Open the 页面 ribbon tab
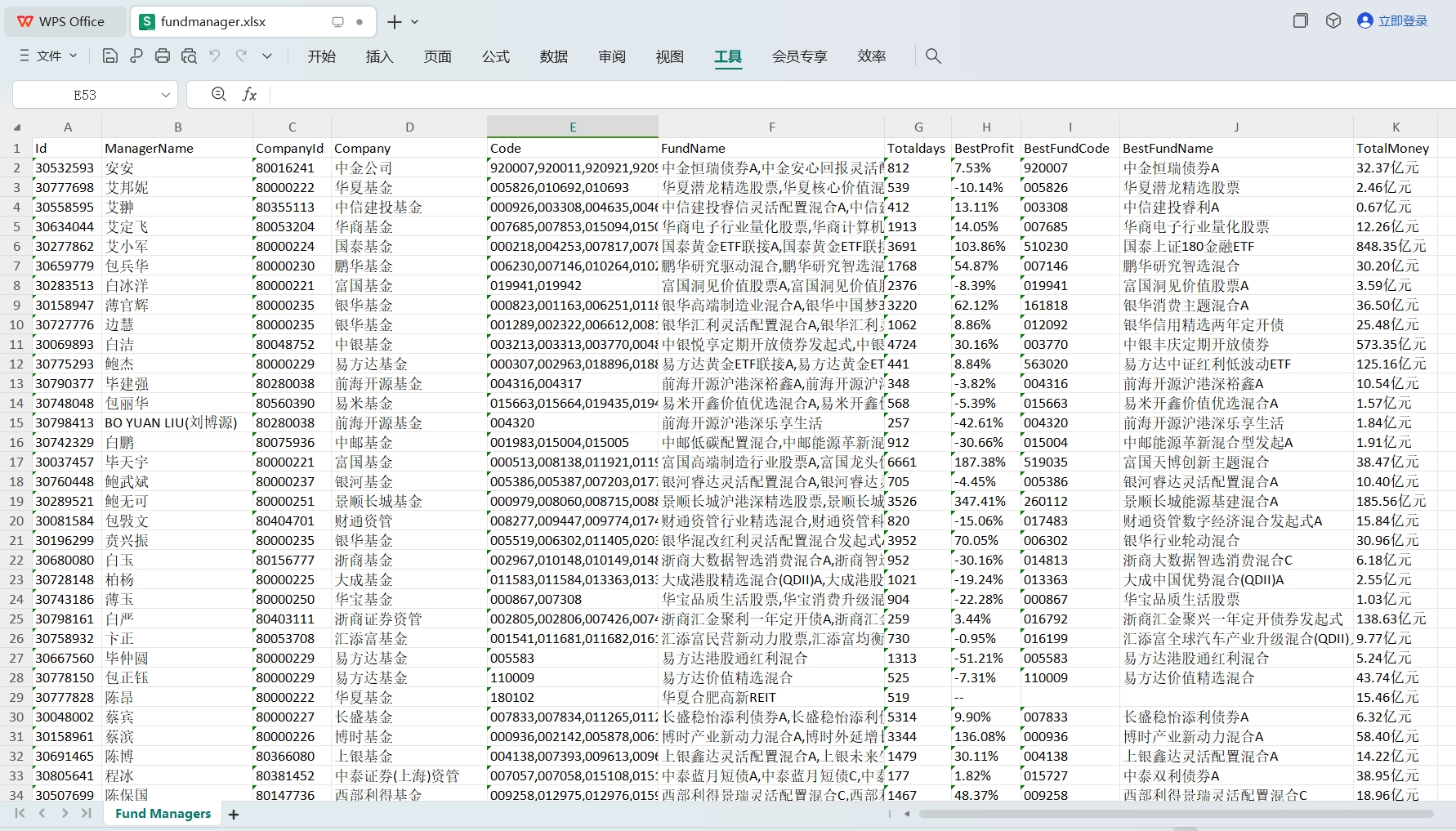Viewport: 1456px width, 831px height. [x=437, y=56]
